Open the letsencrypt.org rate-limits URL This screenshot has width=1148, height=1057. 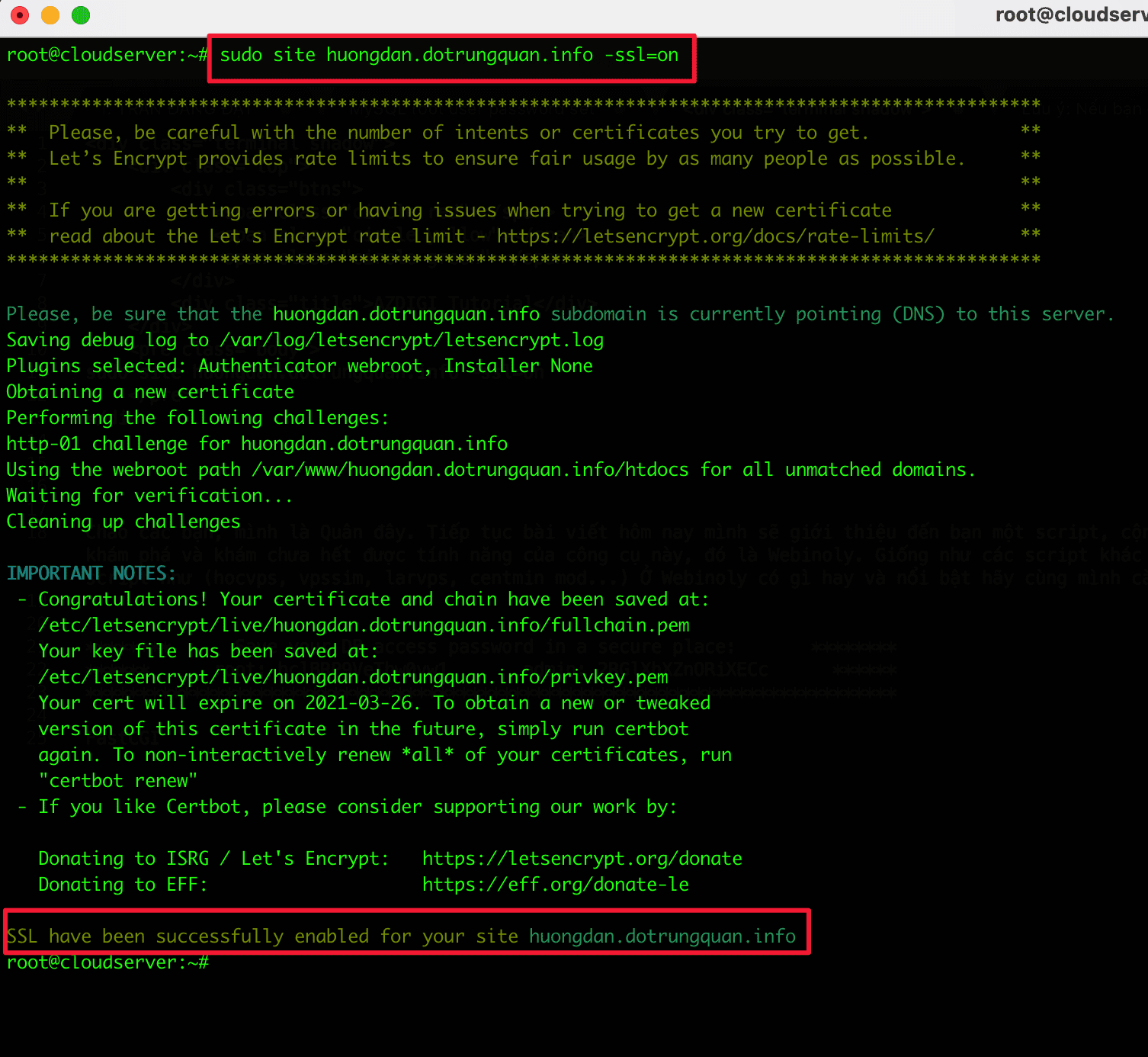[x=715, y=236]
